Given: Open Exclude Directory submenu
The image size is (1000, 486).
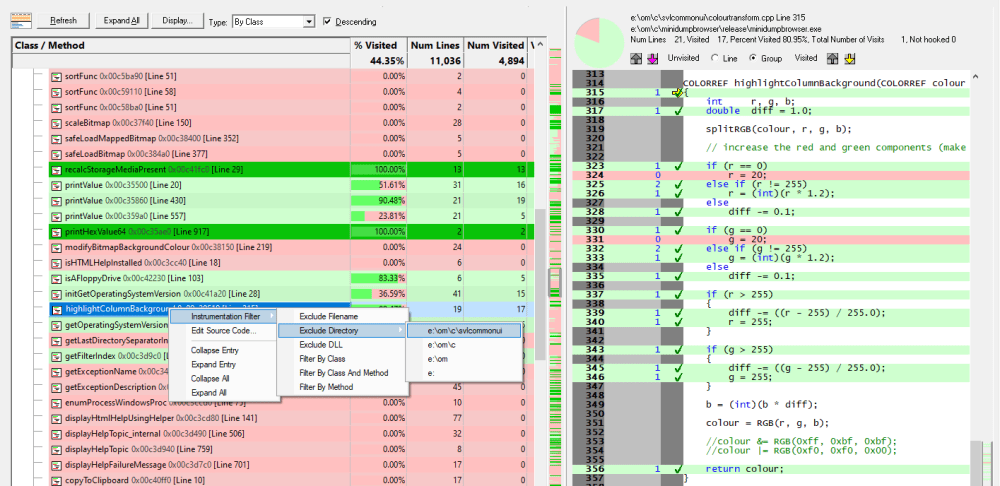Looking at the screenshot, I should (x=341, y=330).
